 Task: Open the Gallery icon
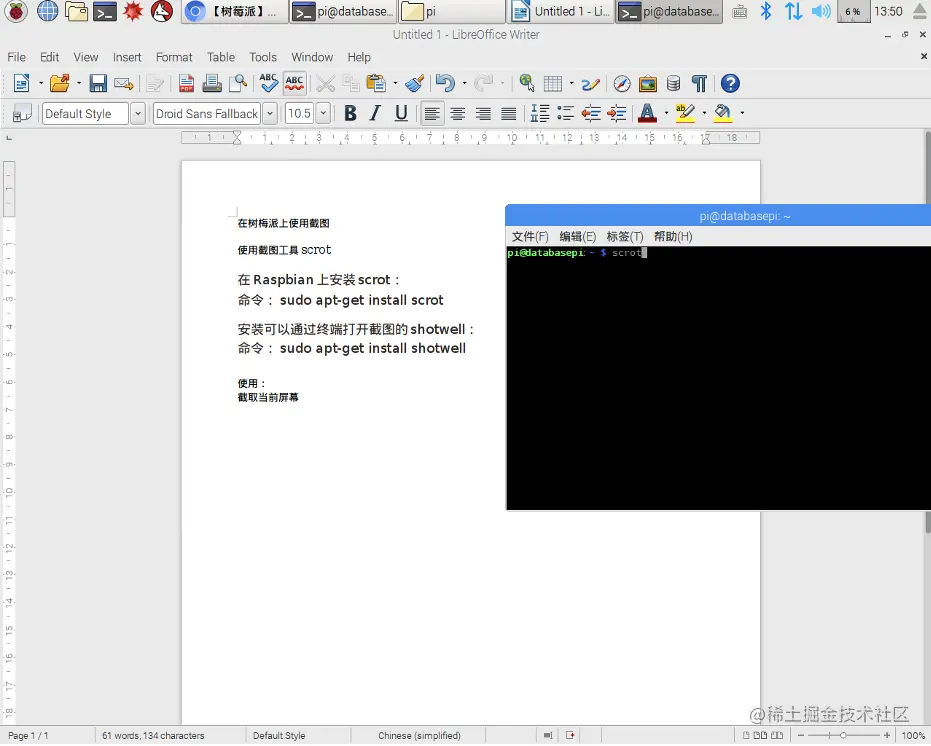pyautogui.click(x=648, y=83)
